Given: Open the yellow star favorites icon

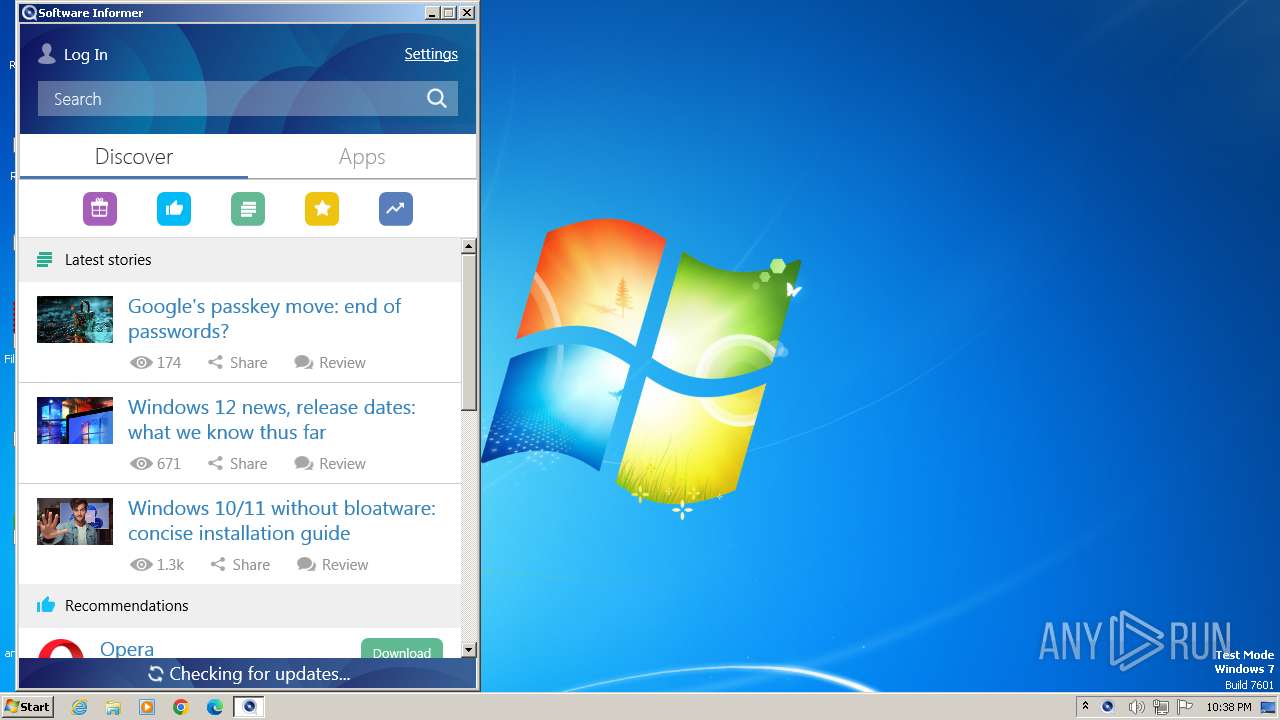Looking at the screenshot, I should click(x=322, y=208).
